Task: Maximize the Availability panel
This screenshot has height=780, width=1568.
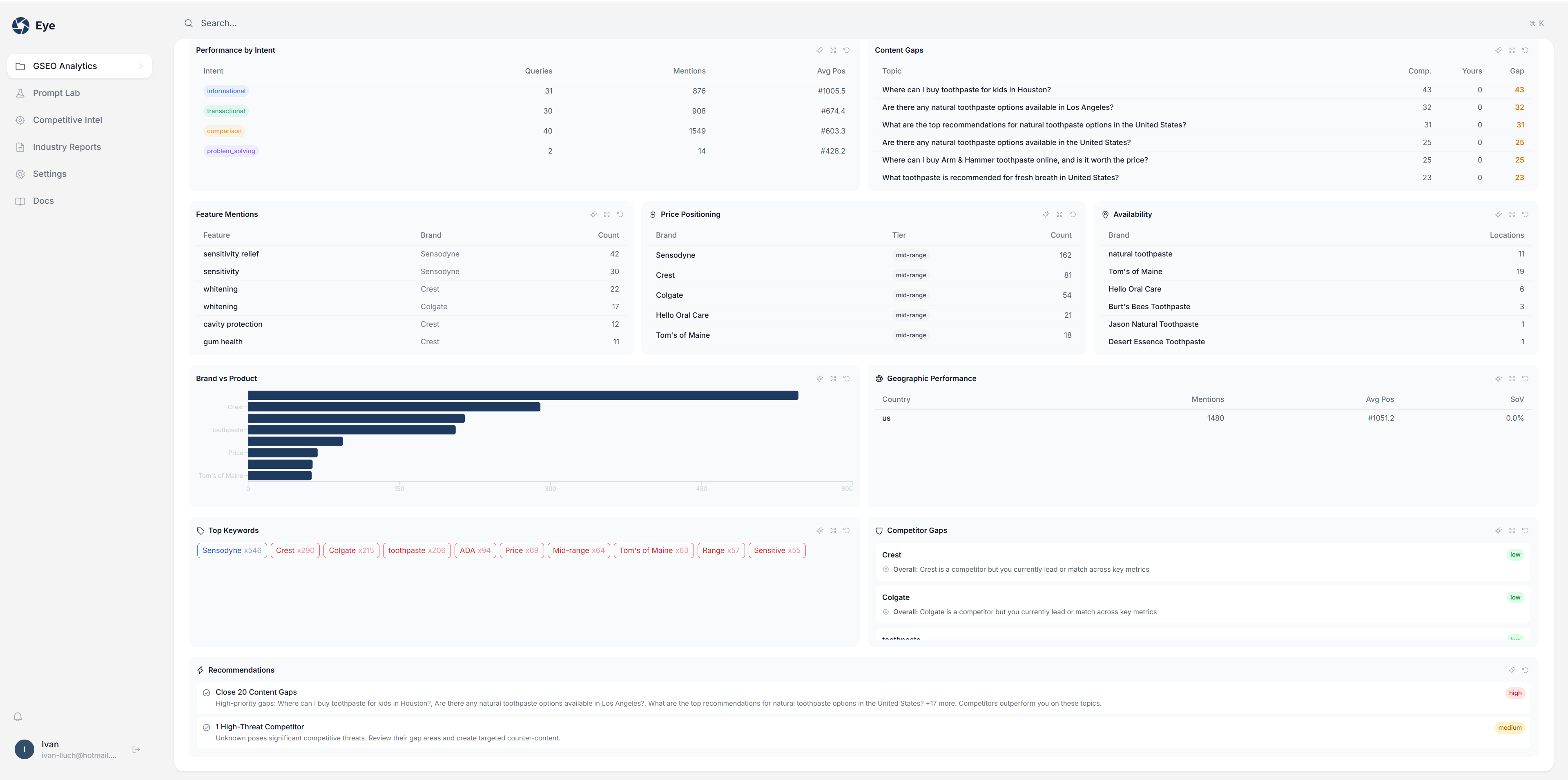Action: point(1511,215)
